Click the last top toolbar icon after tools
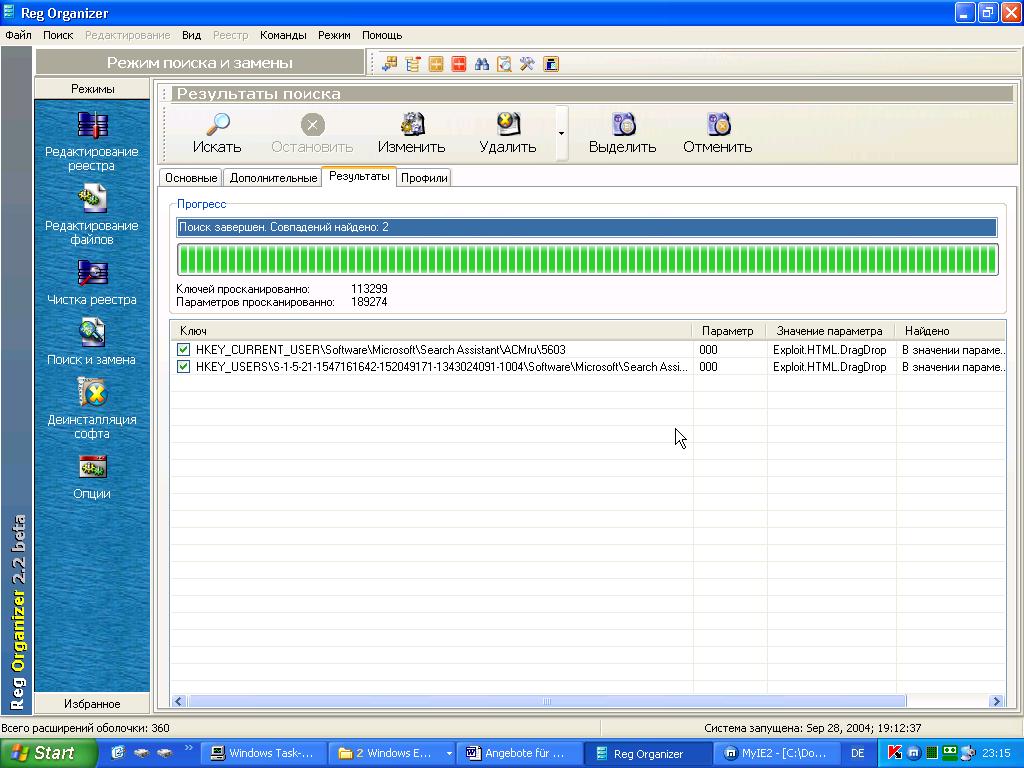 551,64
